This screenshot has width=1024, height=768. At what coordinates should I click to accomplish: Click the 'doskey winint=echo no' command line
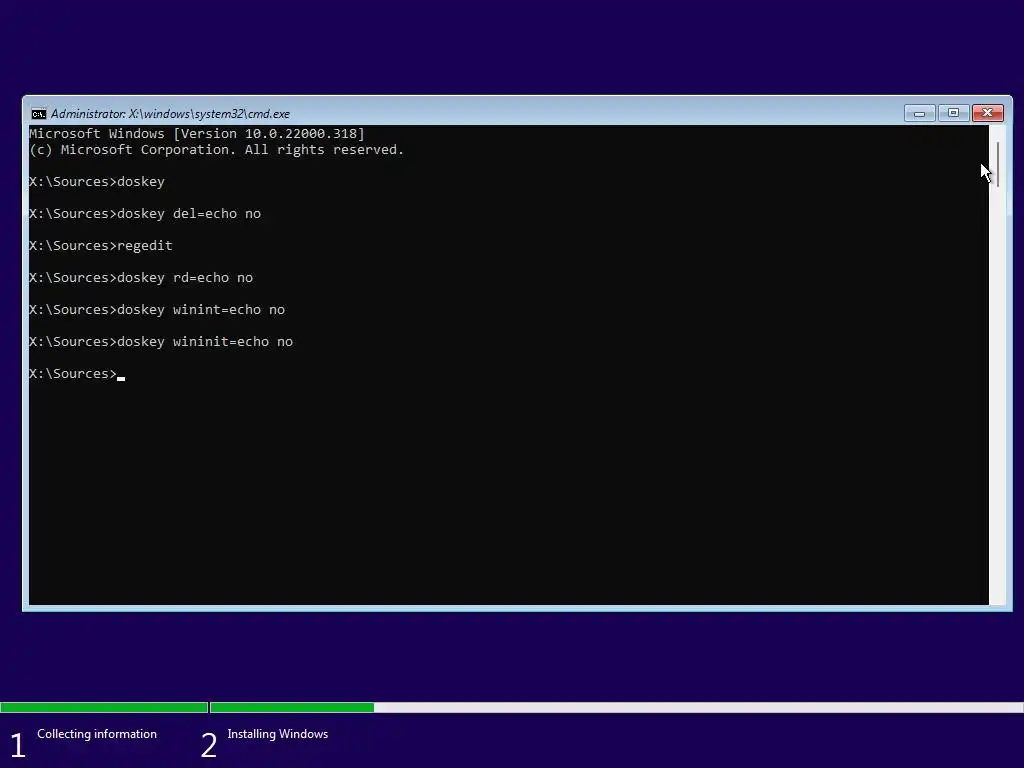point(157,310)
